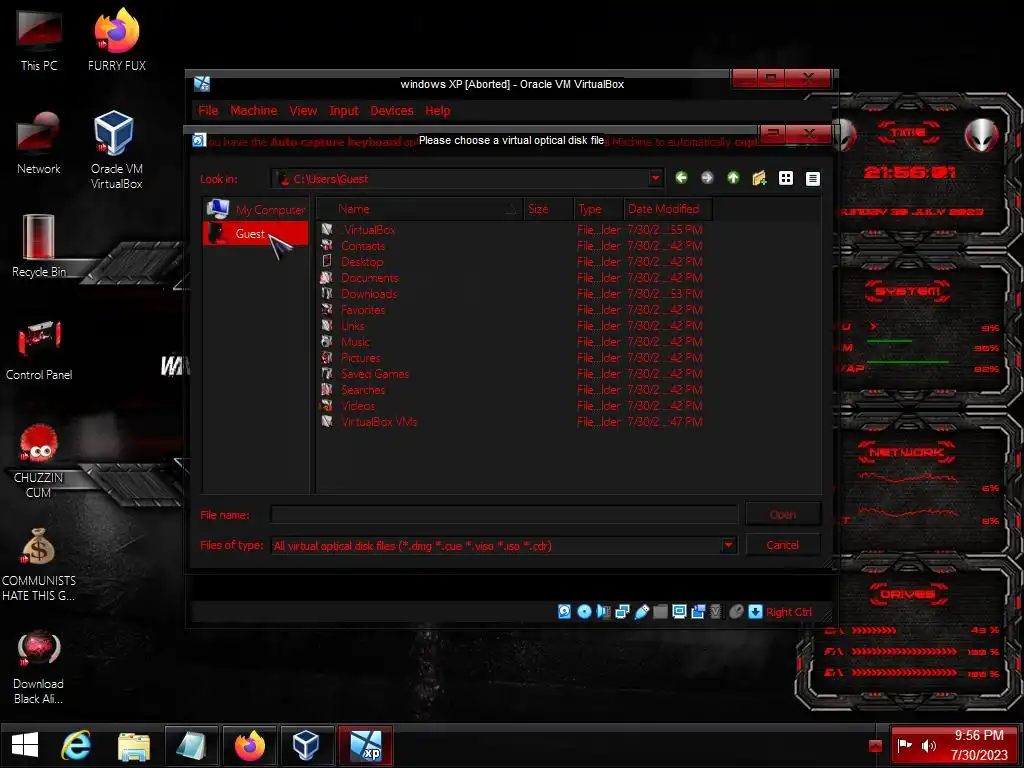Open Network desktop icon

point(39,142)
